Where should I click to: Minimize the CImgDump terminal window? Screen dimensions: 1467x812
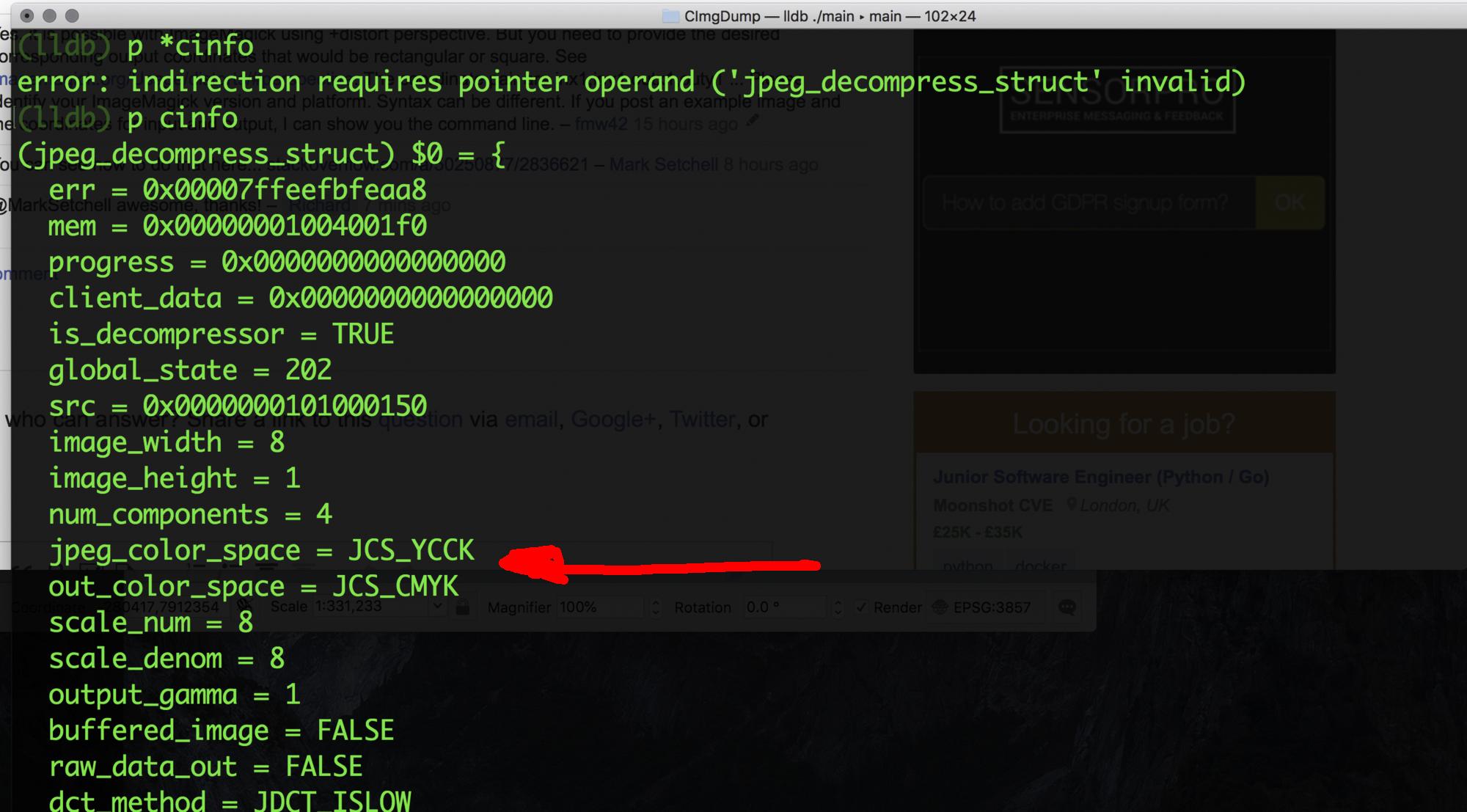[x=49, y=15]
